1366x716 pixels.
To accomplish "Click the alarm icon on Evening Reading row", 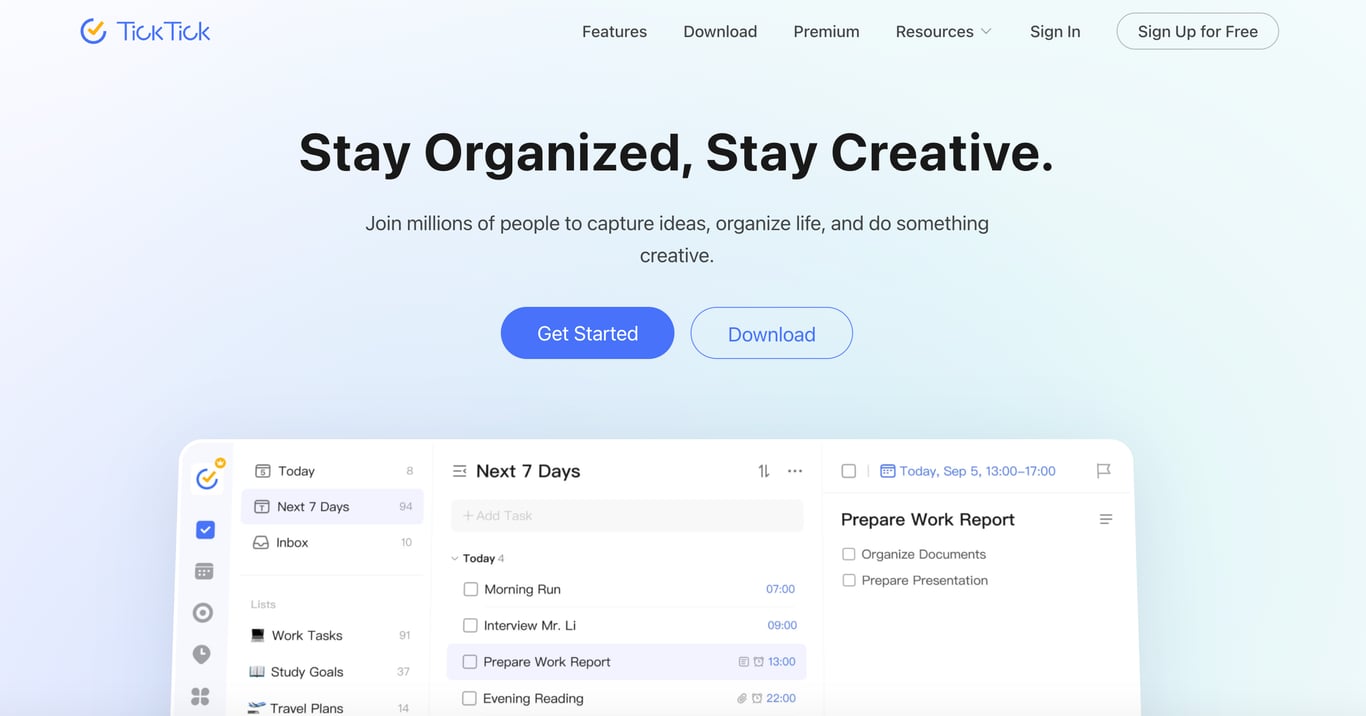I will (x=757, y=698).
